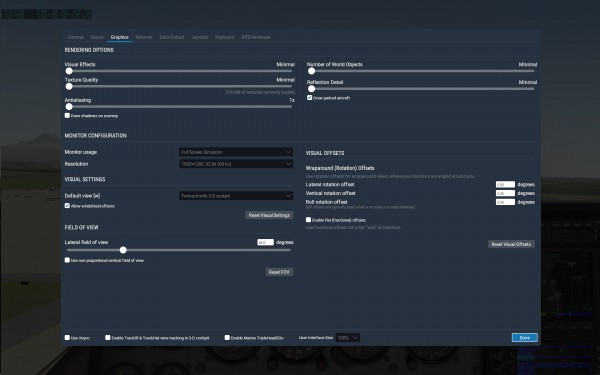Check Use non-proportional vertical field of view
Viewport: 600px width, 375px height.
[67, 260]
